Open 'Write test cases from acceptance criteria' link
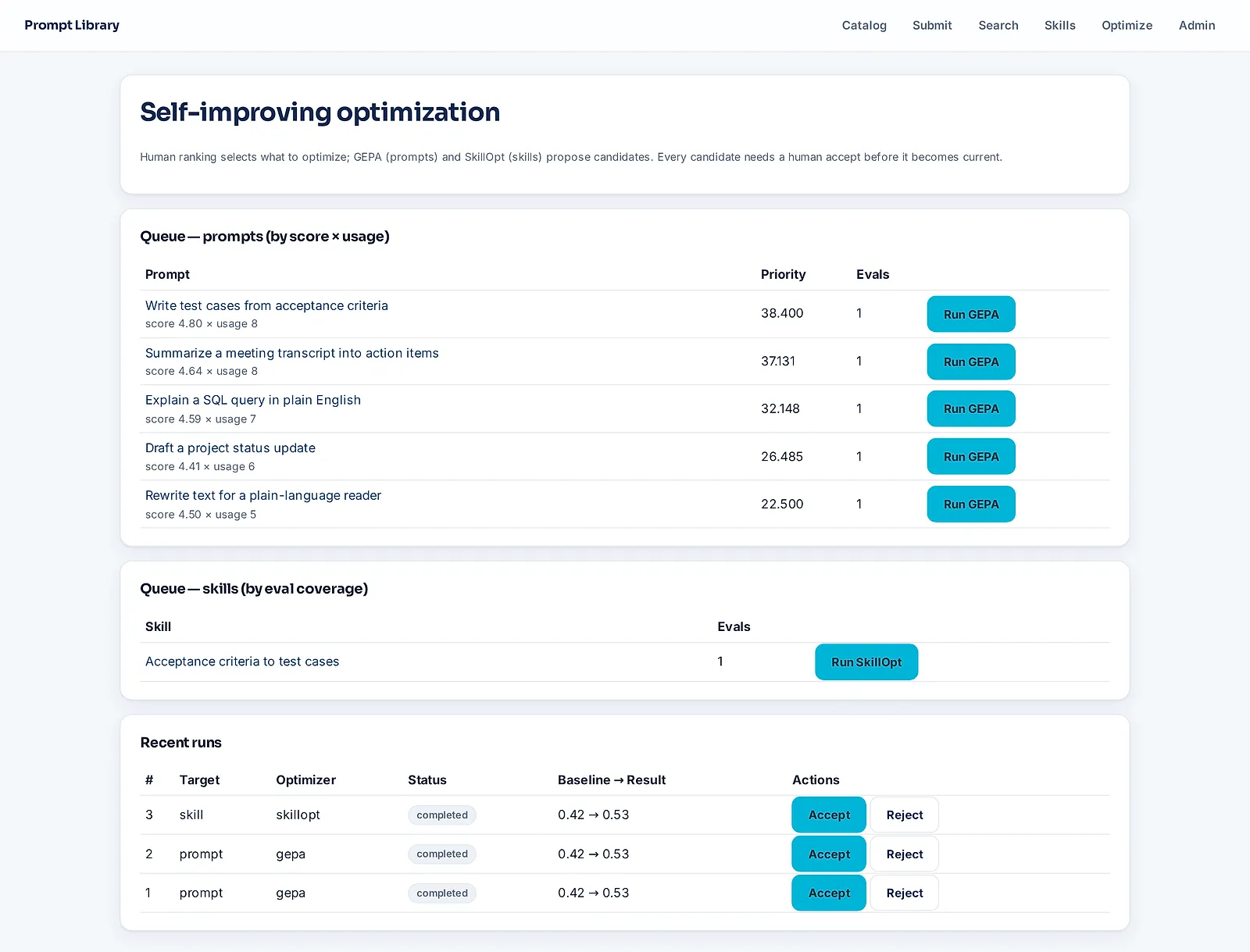 pos(266,305)
